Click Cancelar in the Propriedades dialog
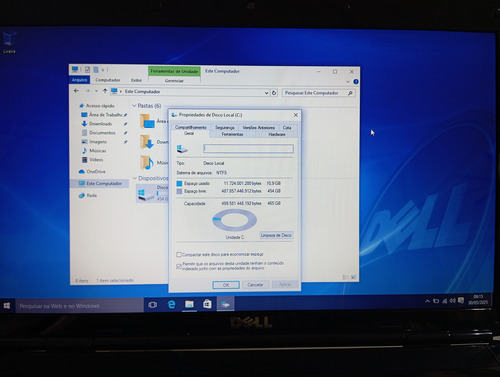Screen dimensions: 500x377 pyautogui.click(x=255, y=285)
